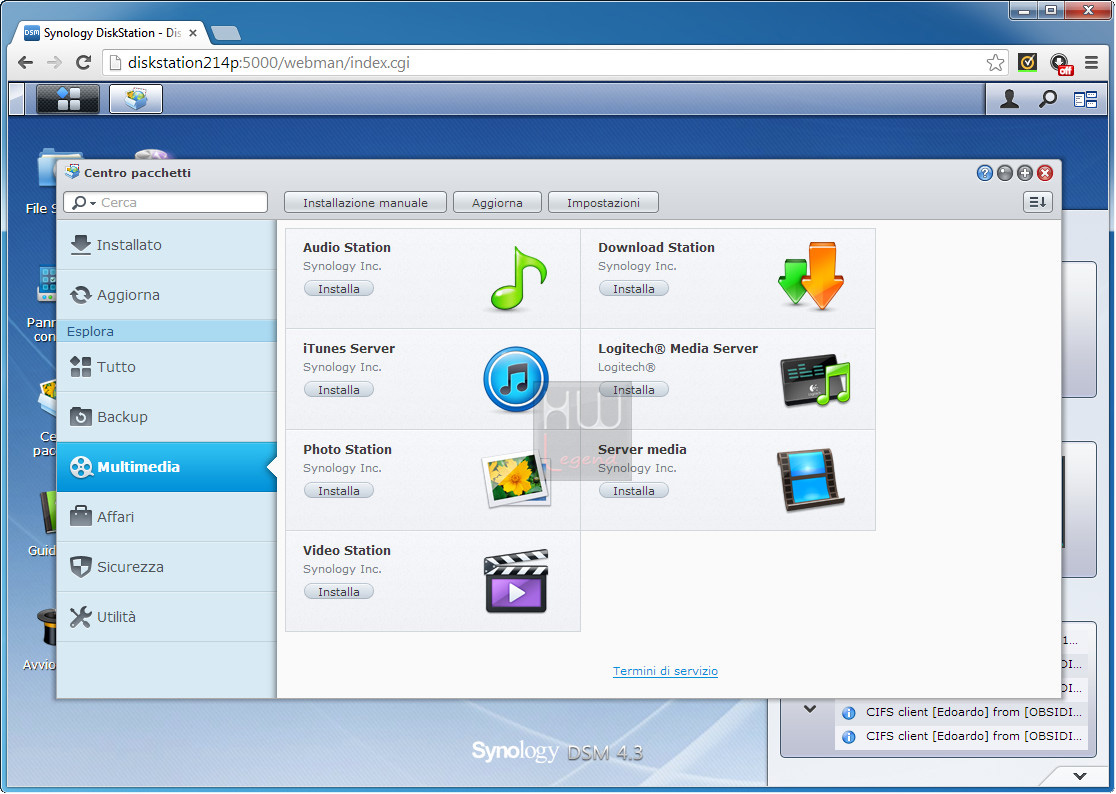This screenshot has height=794, width=1116.
Task: Install Server media package
Action: tap(633, 491)
